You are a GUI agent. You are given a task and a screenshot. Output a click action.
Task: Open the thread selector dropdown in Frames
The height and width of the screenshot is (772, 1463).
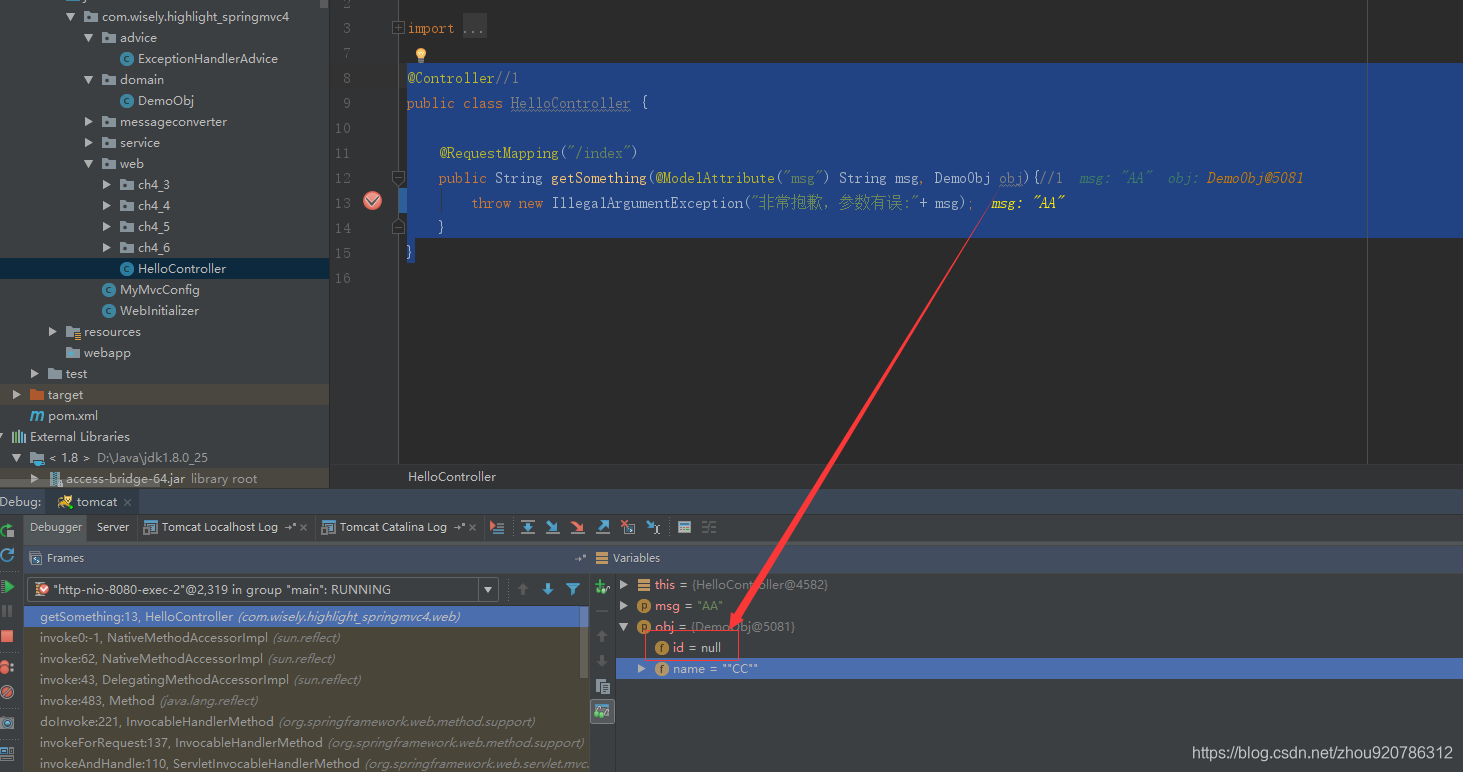(487, 589)
